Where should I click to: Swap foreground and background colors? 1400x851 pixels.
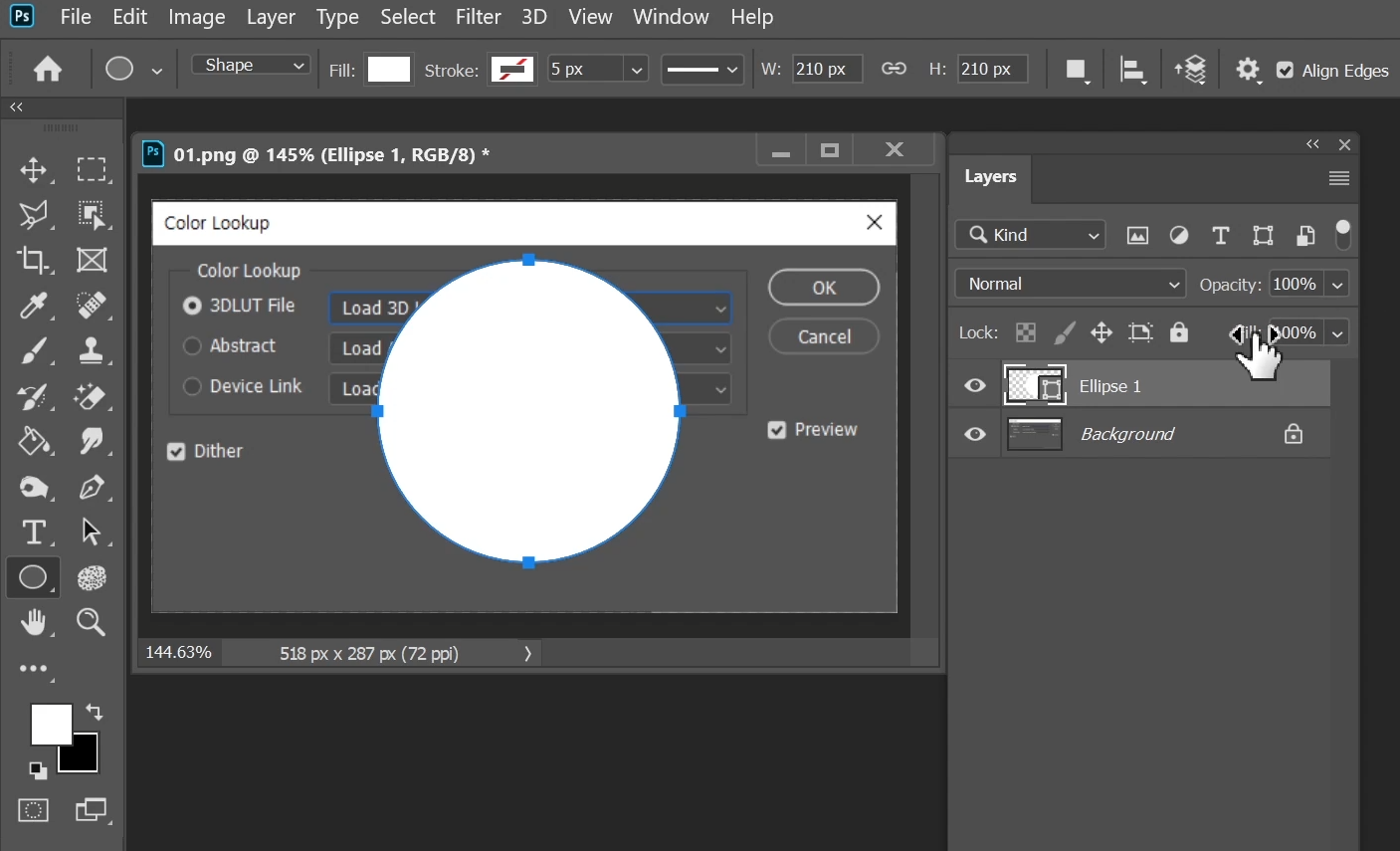tap(95, 712)
